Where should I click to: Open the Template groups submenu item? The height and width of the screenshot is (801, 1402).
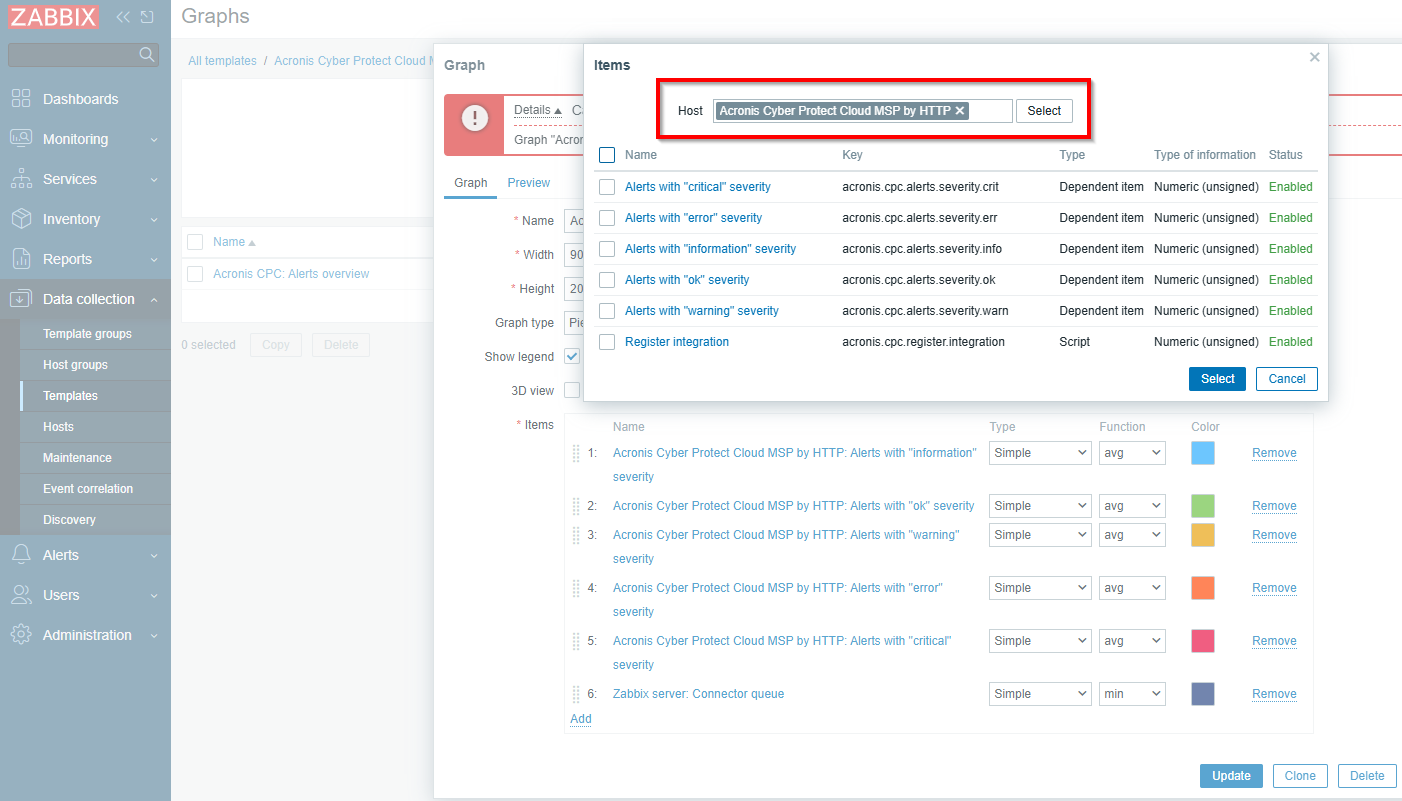87,334
